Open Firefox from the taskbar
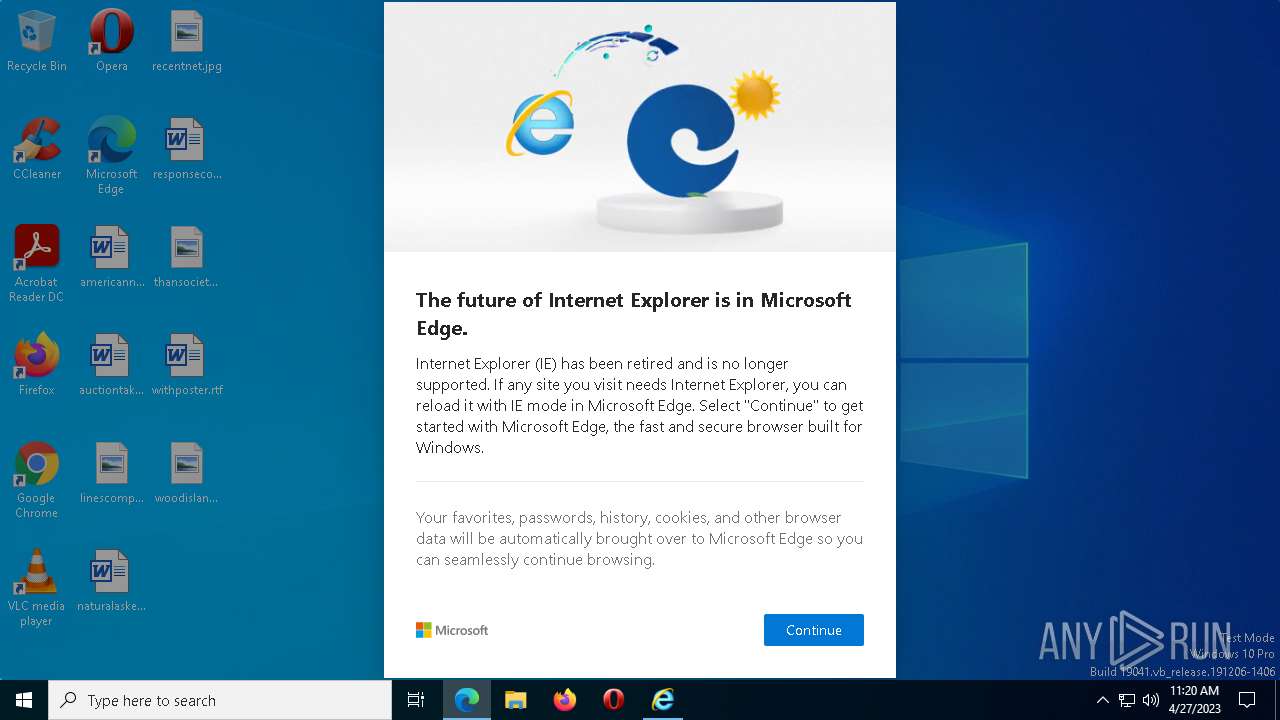1280x720 pixels. point(565,700)
